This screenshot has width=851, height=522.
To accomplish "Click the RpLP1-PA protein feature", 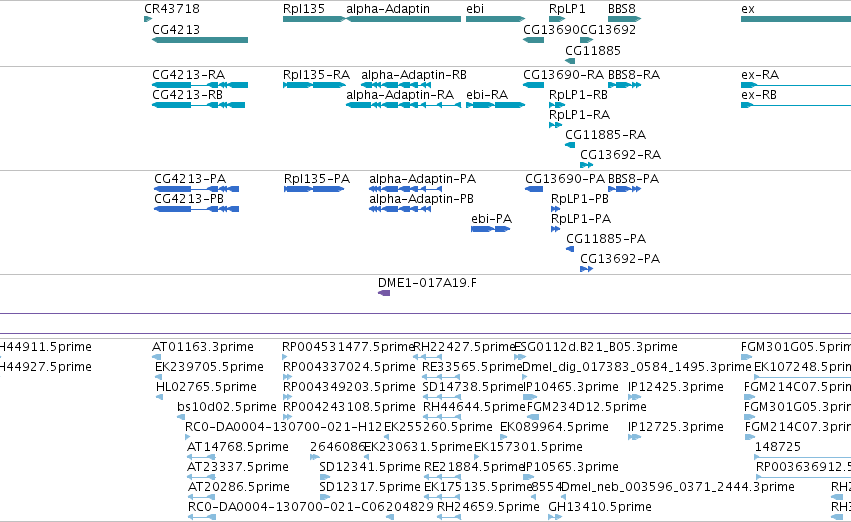I will [555, 230].
